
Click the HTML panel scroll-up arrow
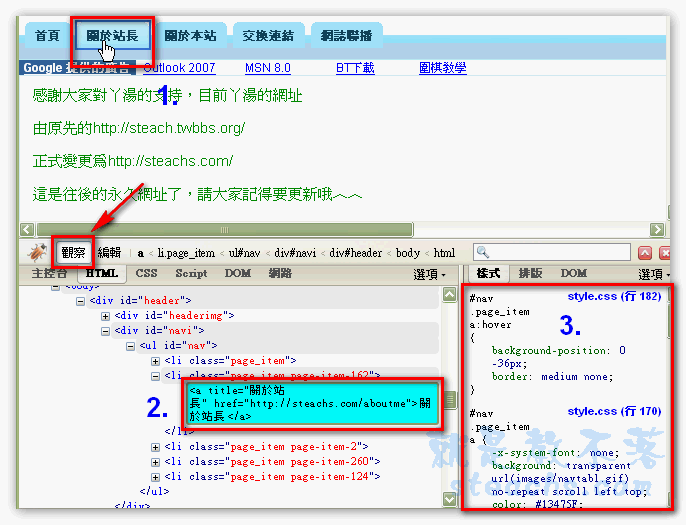[450, 294]
